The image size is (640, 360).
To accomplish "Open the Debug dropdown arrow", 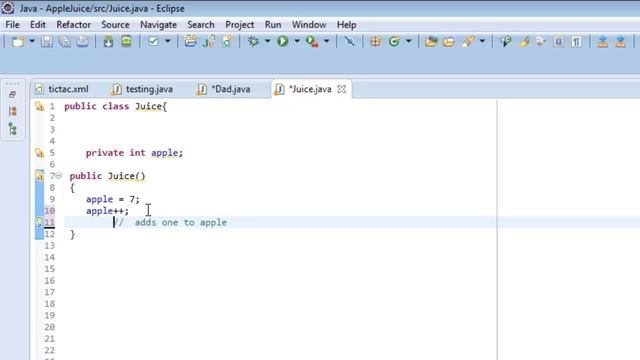I will point(268,42).
